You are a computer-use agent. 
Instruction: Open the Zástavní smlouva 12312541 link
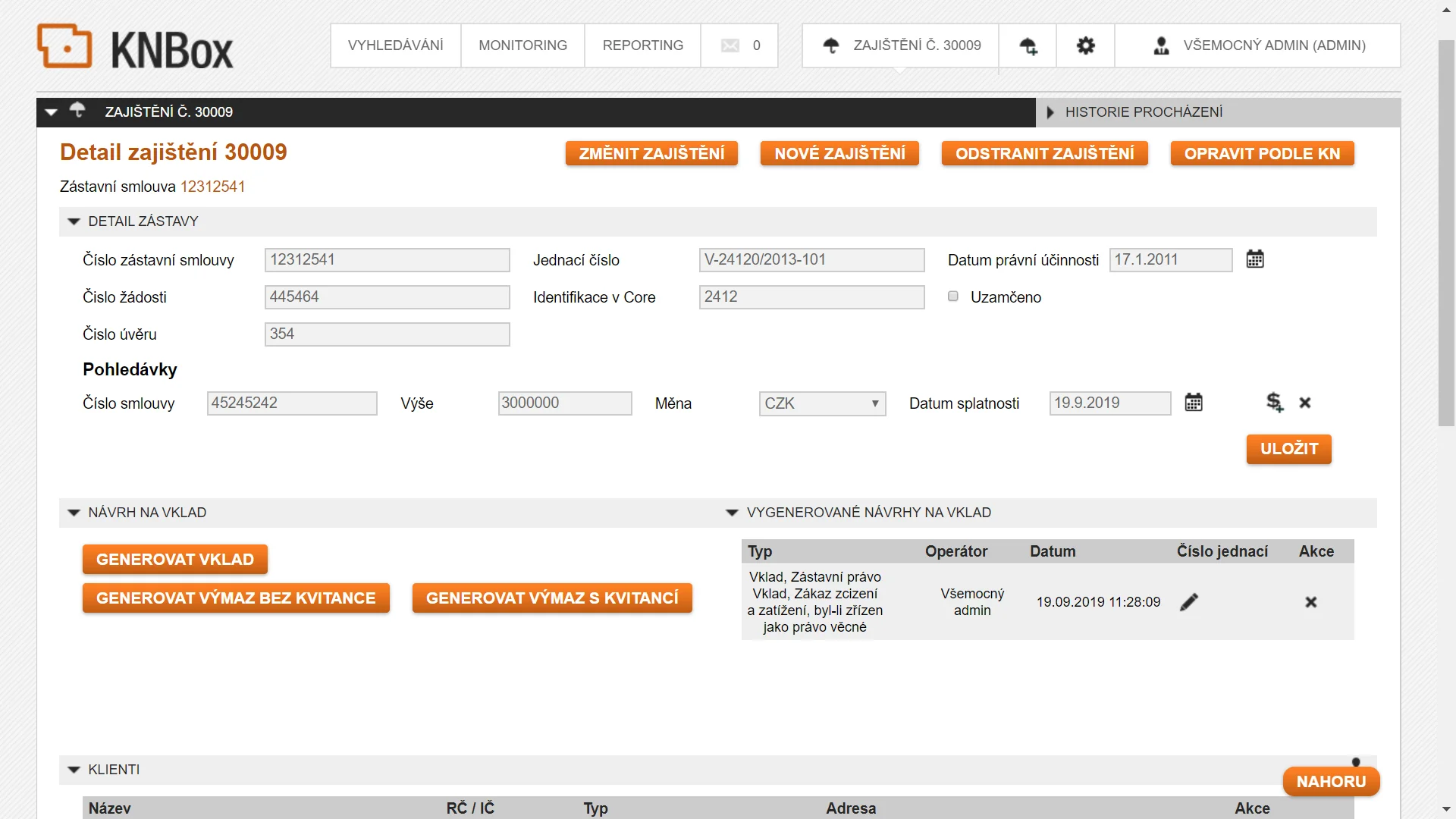(212, 187)
